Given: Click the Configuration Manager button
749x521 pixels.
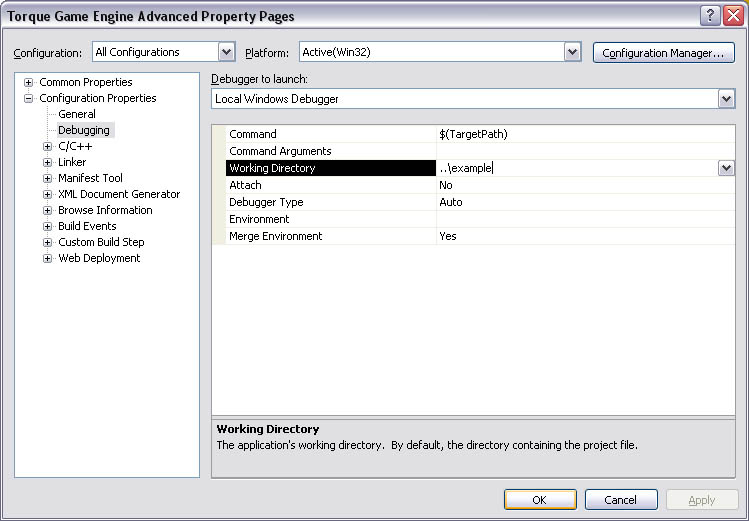Looking at the screenshot, I should coord(663,53).
